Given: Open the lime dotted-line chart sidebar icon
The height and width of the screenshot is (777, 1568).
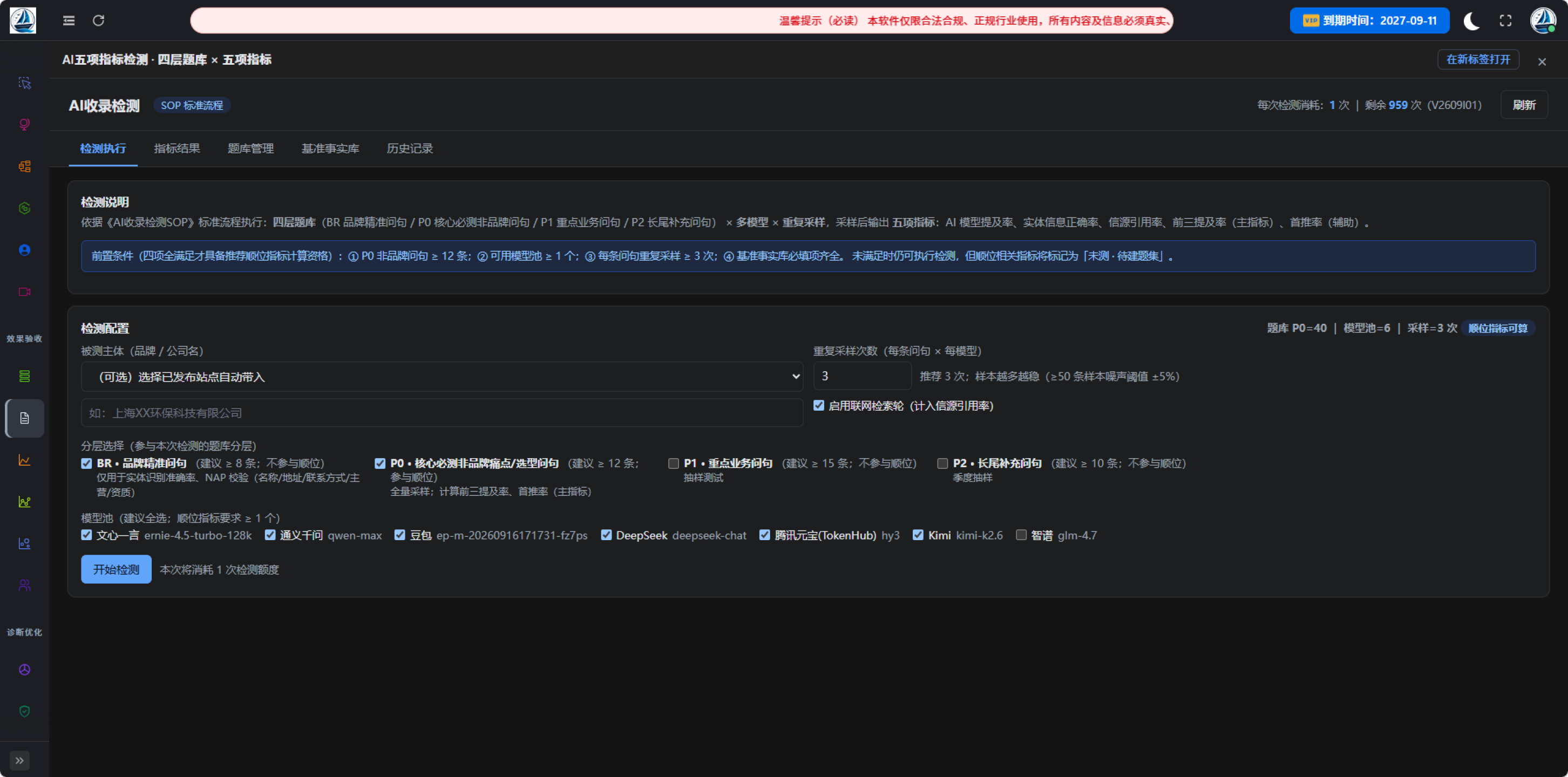Looking at the screenshot, I should point(24,502).
